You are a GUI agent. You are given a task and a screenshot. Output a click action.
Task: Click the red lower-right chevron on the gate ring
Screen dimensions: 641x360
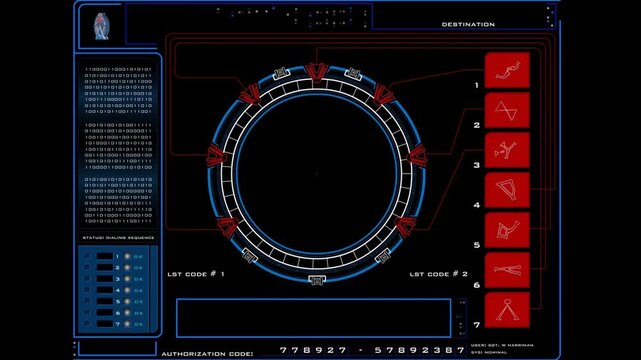tap(406, 227)
